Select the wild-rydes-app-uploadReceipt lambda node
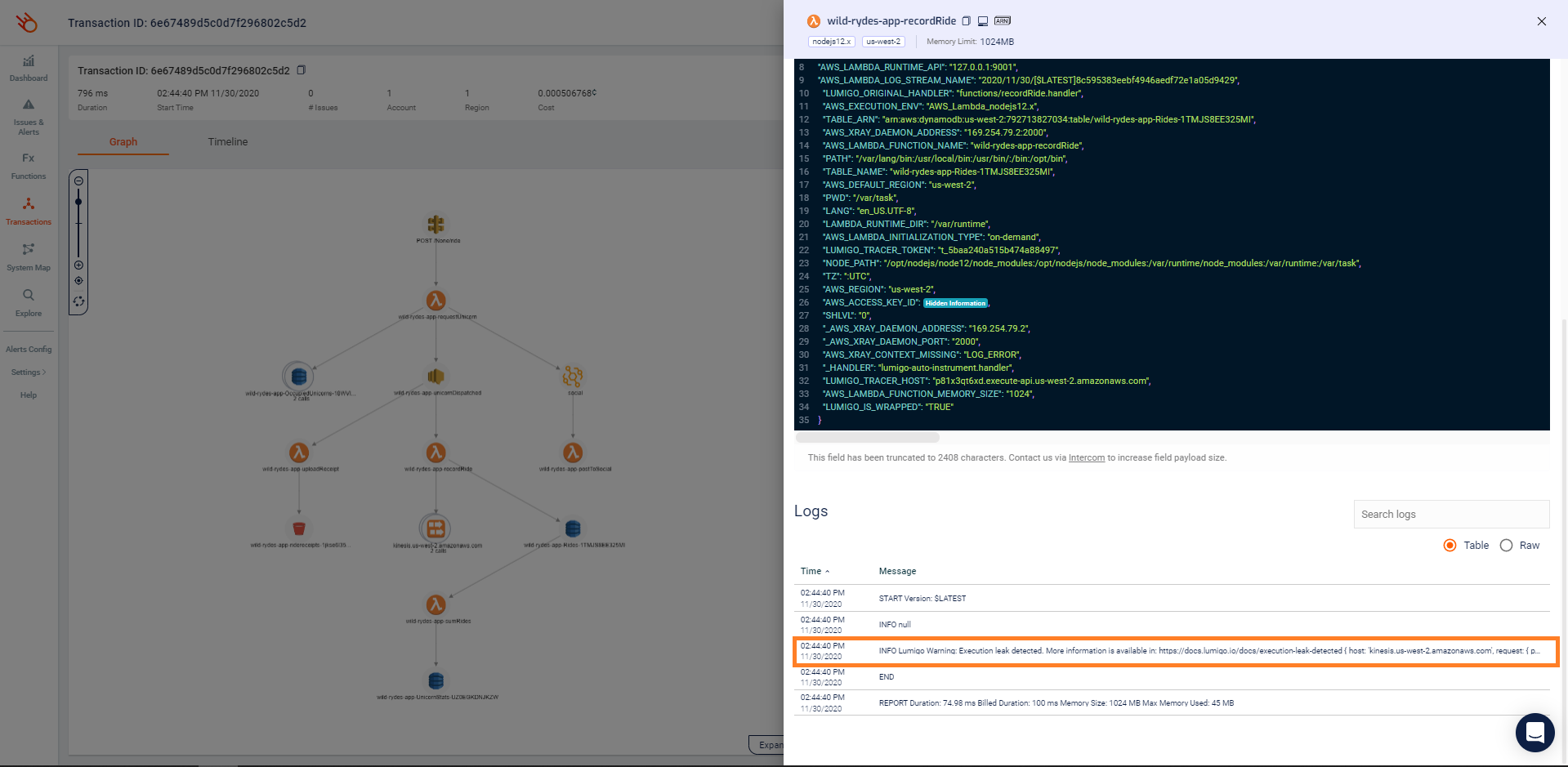1568x767 pixels. tap(299, 453)
